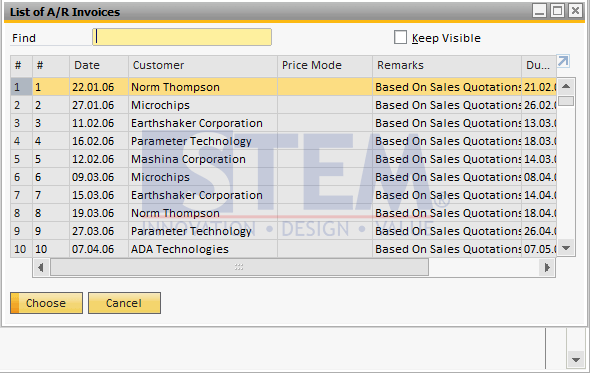Click the vertical scrollbar thumb in the list

click(x=566, y=101)
